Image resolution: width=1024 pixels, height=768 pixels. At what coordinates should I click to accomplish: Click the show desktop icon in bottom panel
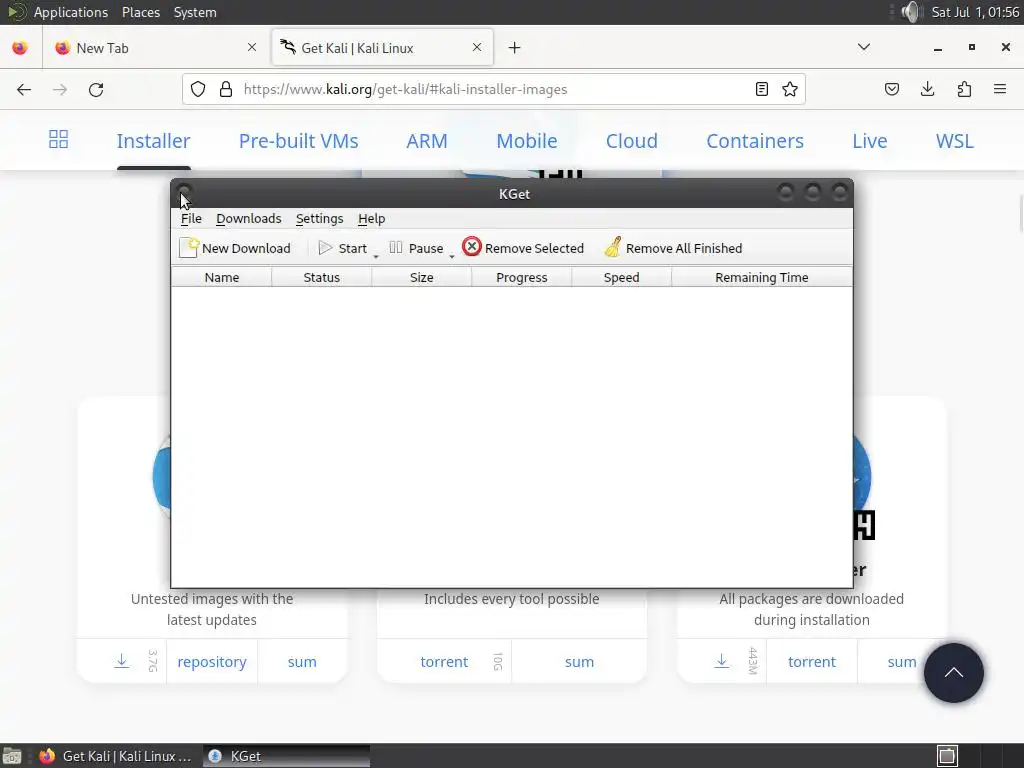12,756
